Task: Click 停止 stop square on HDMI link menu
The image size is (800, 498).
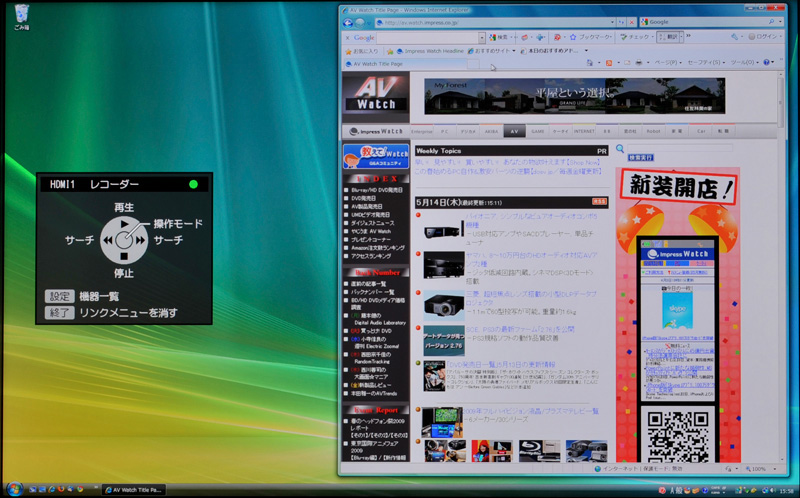Action: [x=124, y=257]
